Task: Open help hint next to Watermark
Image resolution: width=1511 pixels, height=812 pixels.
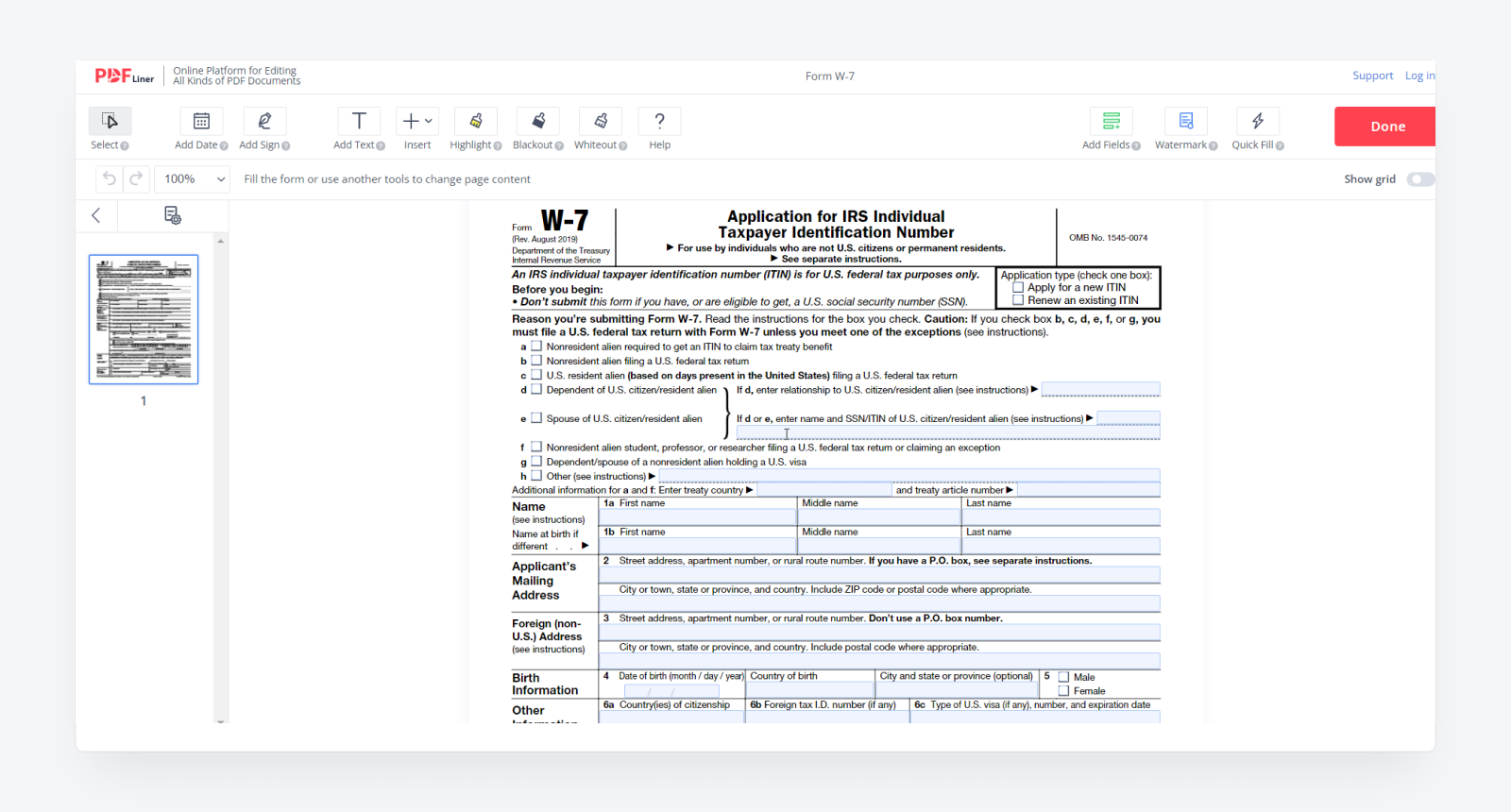Action: [x=1213, y=146]
